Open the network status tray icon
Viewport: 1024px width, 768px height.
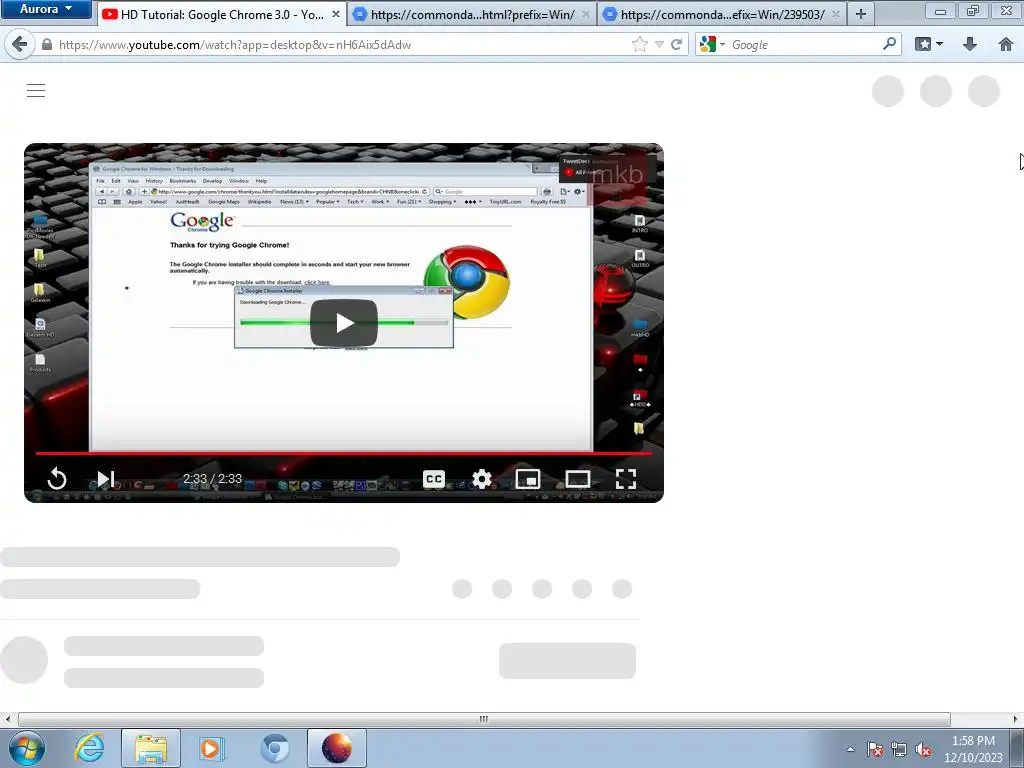point(899,749)
